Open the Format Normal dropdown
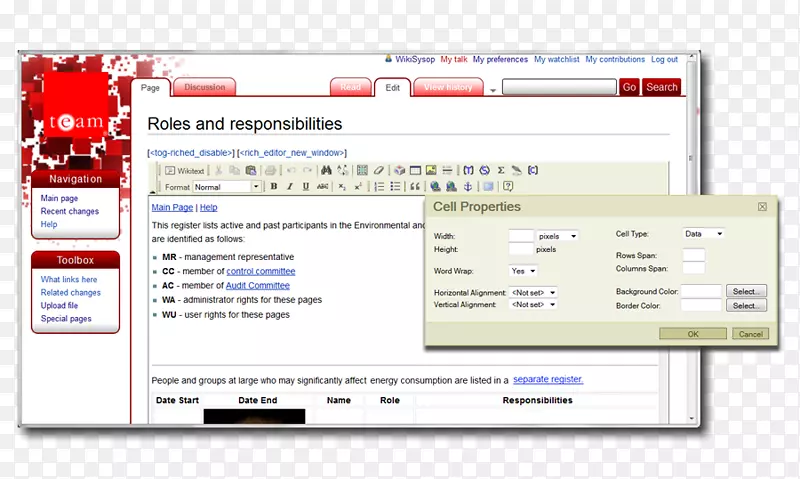This screenshot has width=800, height=479. point(227,187)
